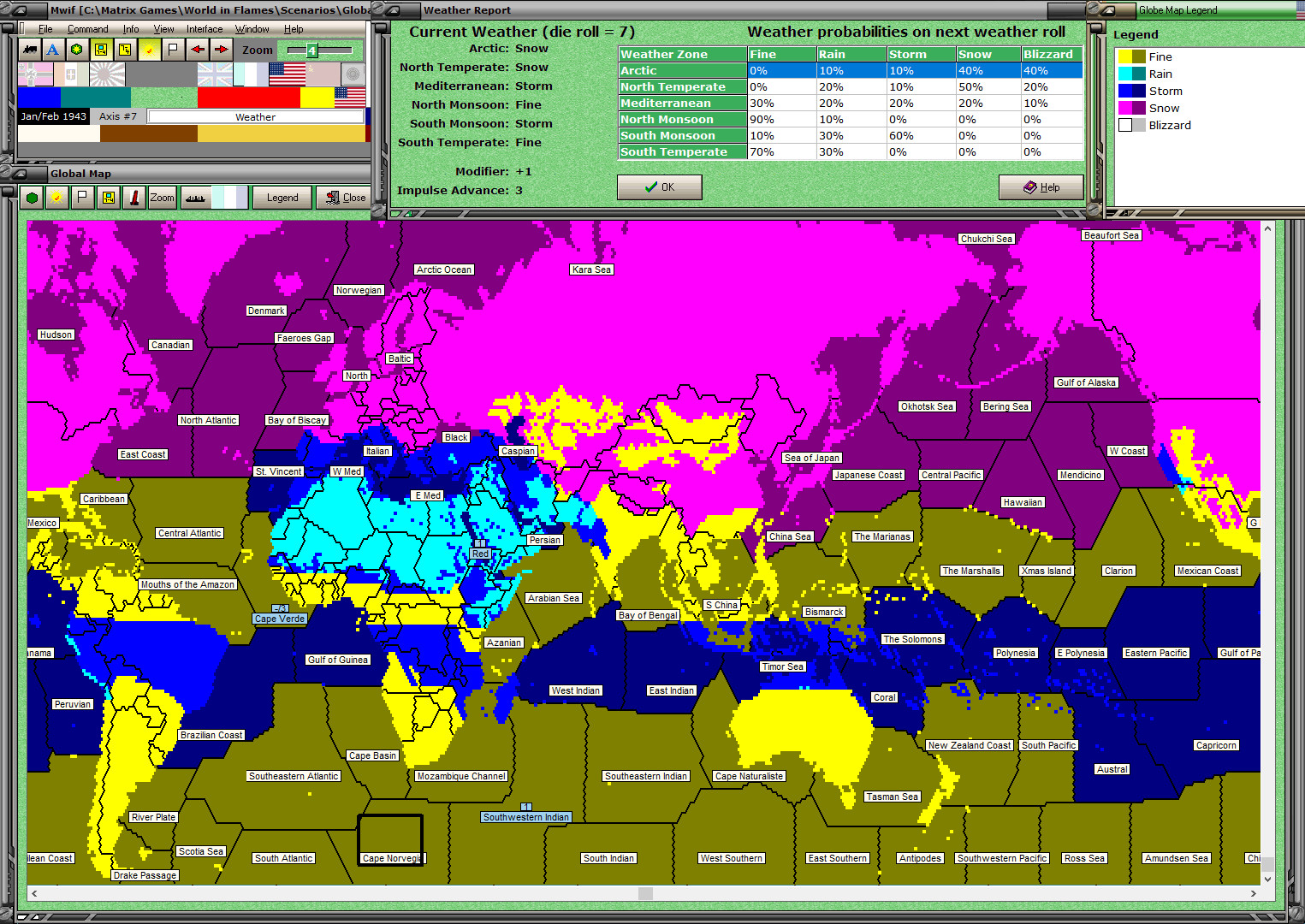Click the white flag icon in main toolbar
Screen dimensions: 1305x924
click(x=173, y=50)
